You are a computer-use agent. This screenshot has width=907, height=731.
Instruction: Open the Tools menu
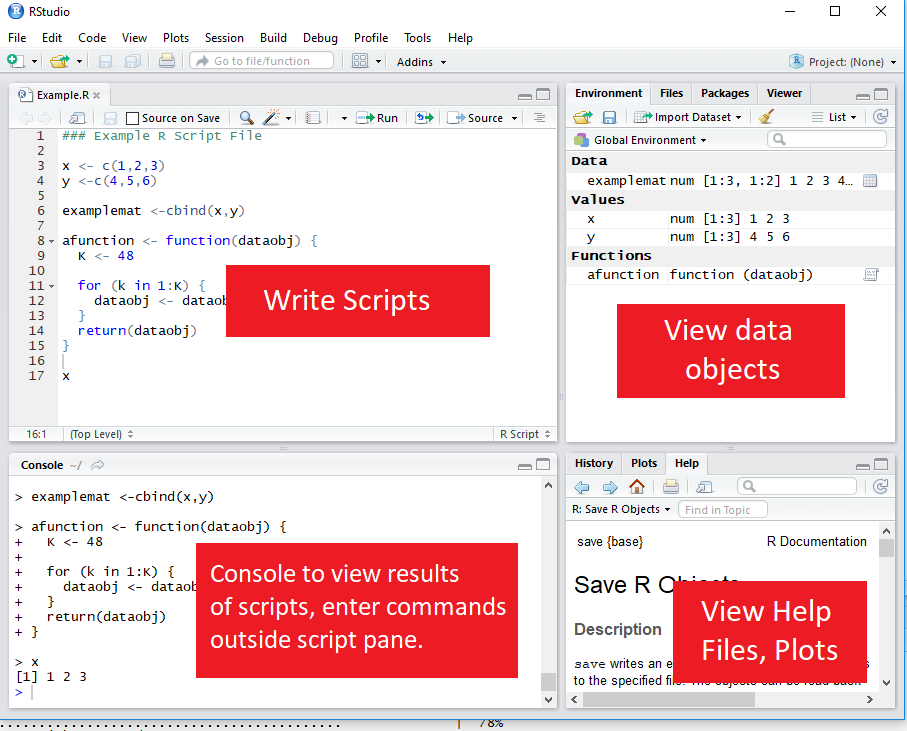417,38
